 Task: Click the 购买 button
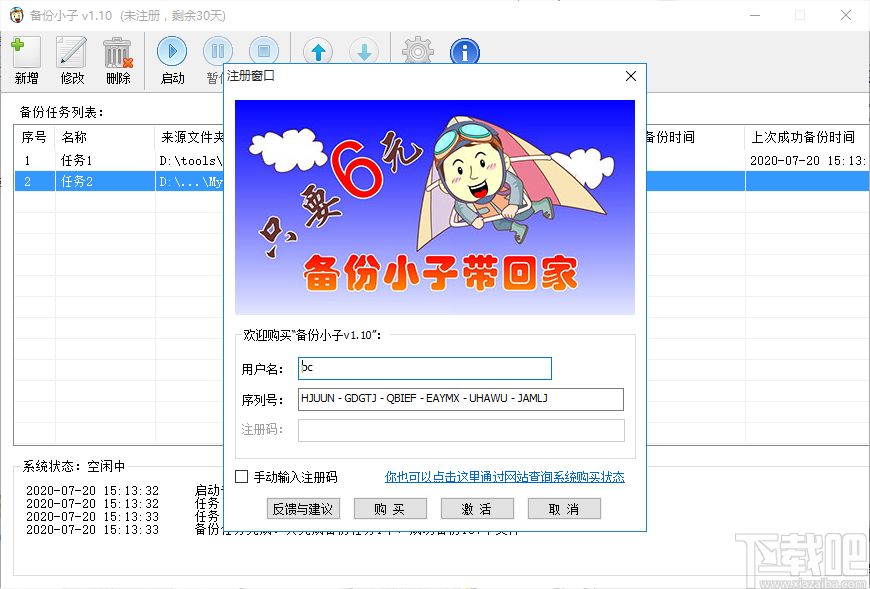point(390,508)
